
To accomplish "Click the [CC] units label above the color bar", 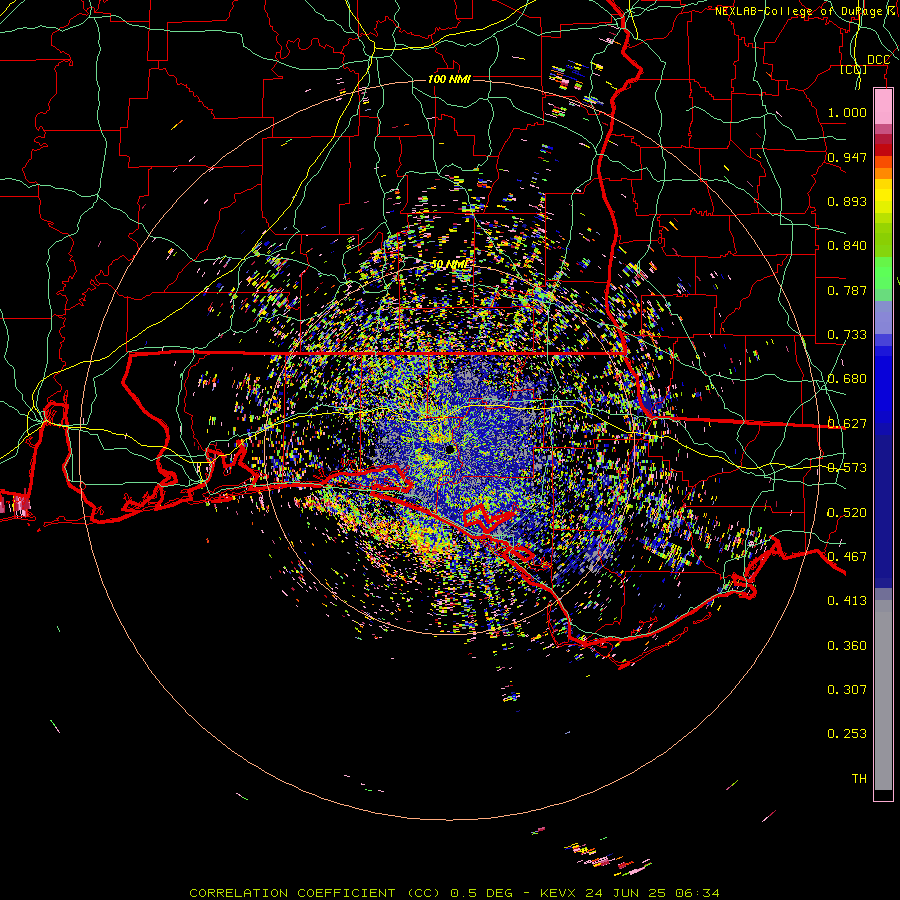I will [854, 69].
